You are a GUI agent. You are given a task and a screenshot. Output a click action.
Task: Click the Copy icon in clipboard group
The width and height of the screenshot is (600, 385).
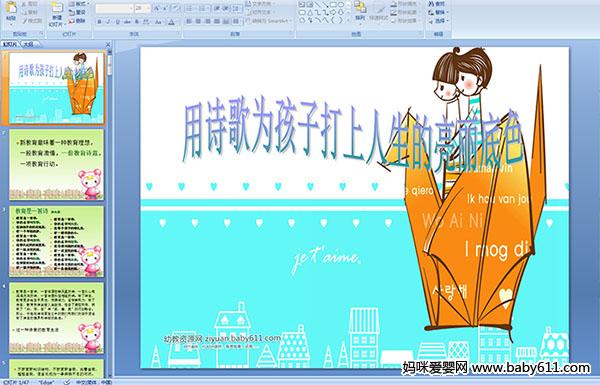pos(24,12)
